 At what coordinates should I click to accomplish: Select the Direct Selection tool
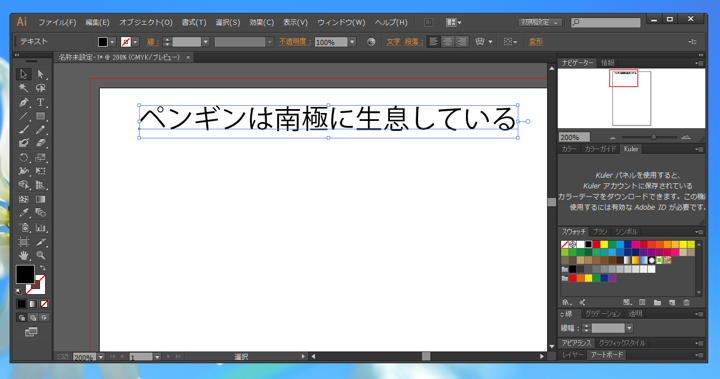[x=40, y=74]
